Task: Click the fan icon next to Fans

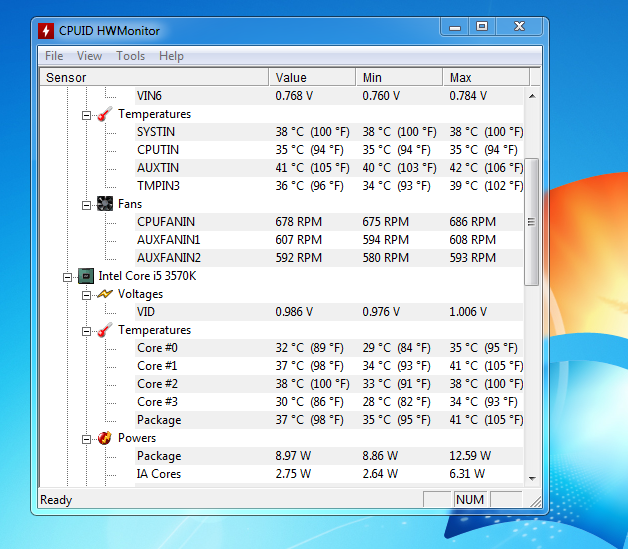Action: tap(105, 204)
